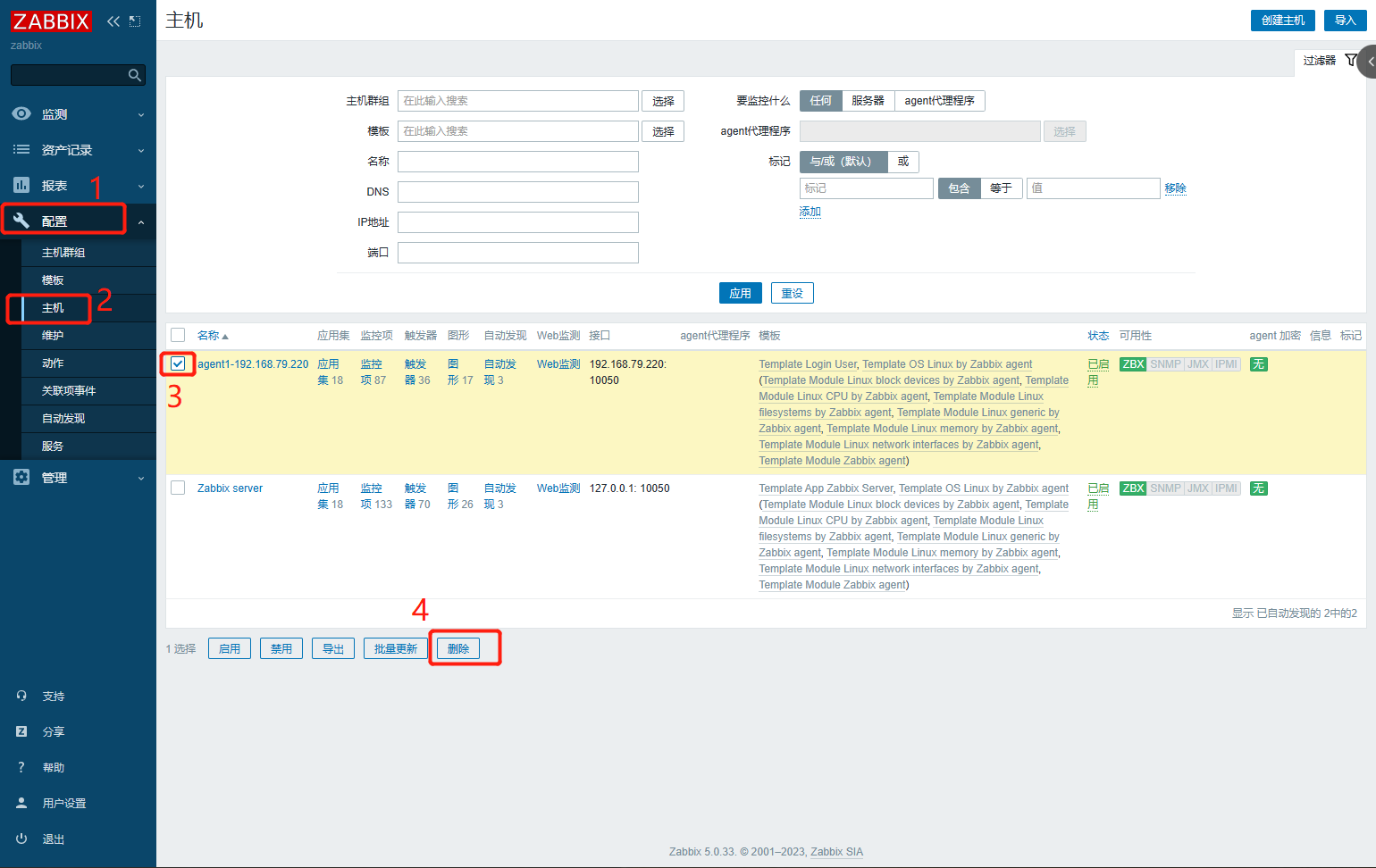The height and width of the screenshot is (868, 1376).
Task: Open the template select button
Action: click(663, 131)
